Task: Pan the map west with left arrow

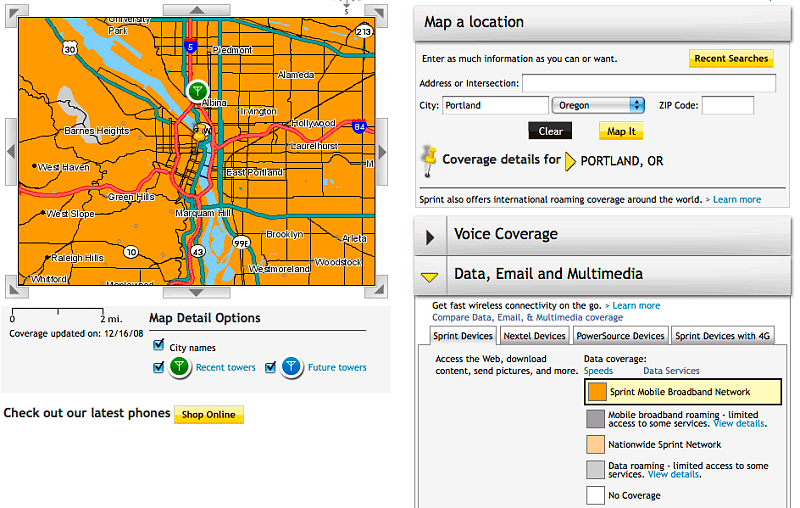Action: 11,151
